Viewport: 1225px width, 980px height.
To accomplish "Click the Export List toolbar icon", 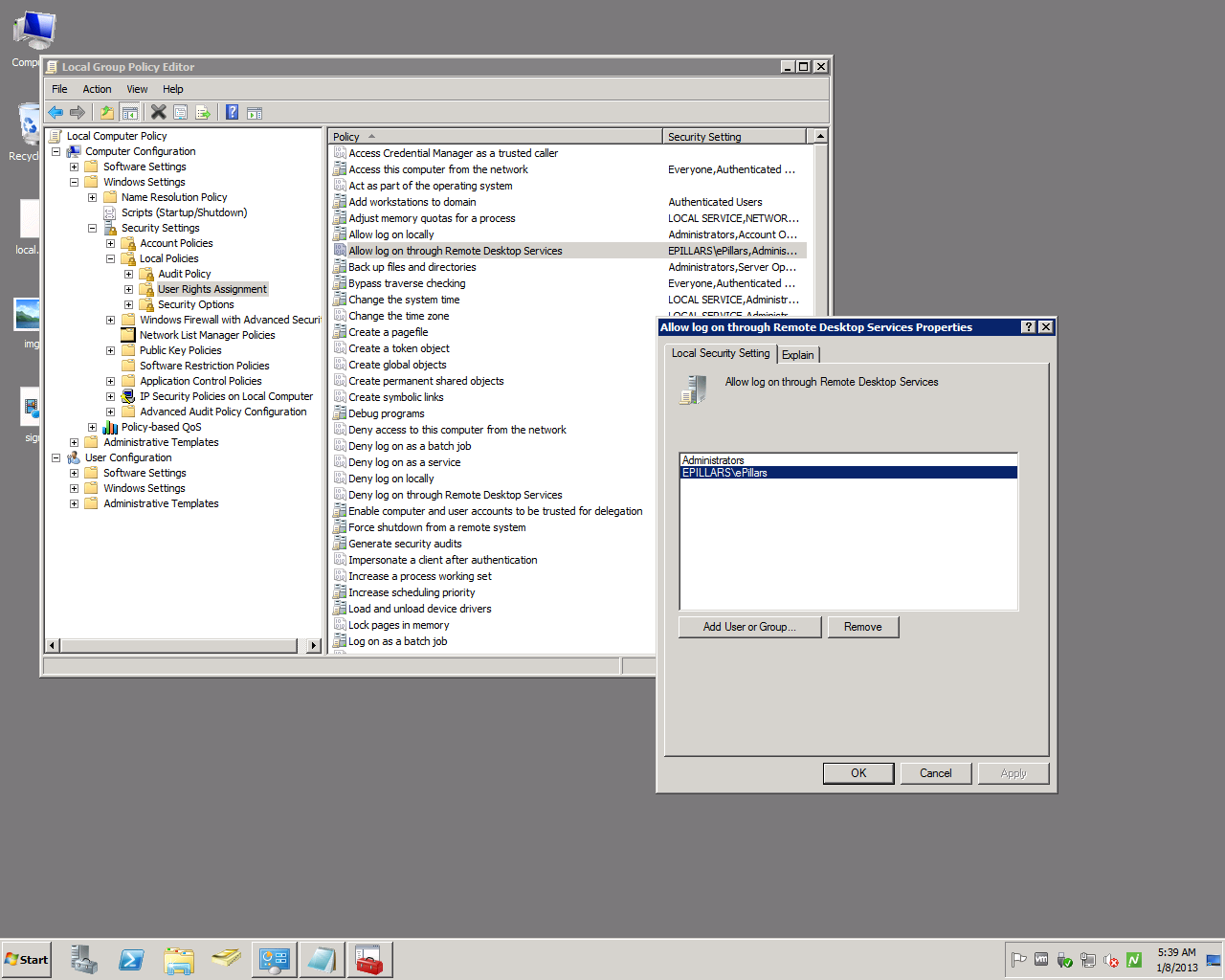I will tap(203, 112).
